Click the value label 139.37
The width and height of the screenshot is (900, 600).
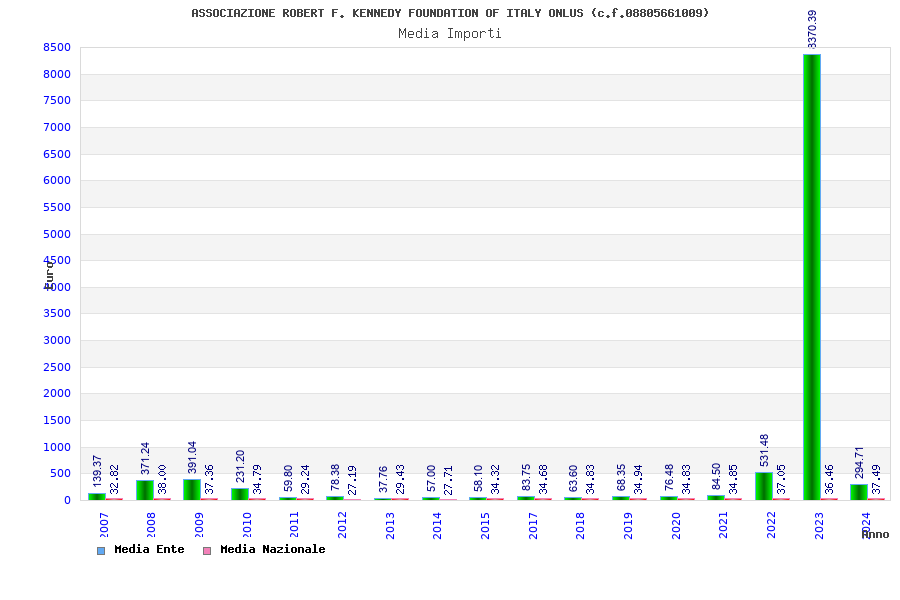click(x=97, y=471)
